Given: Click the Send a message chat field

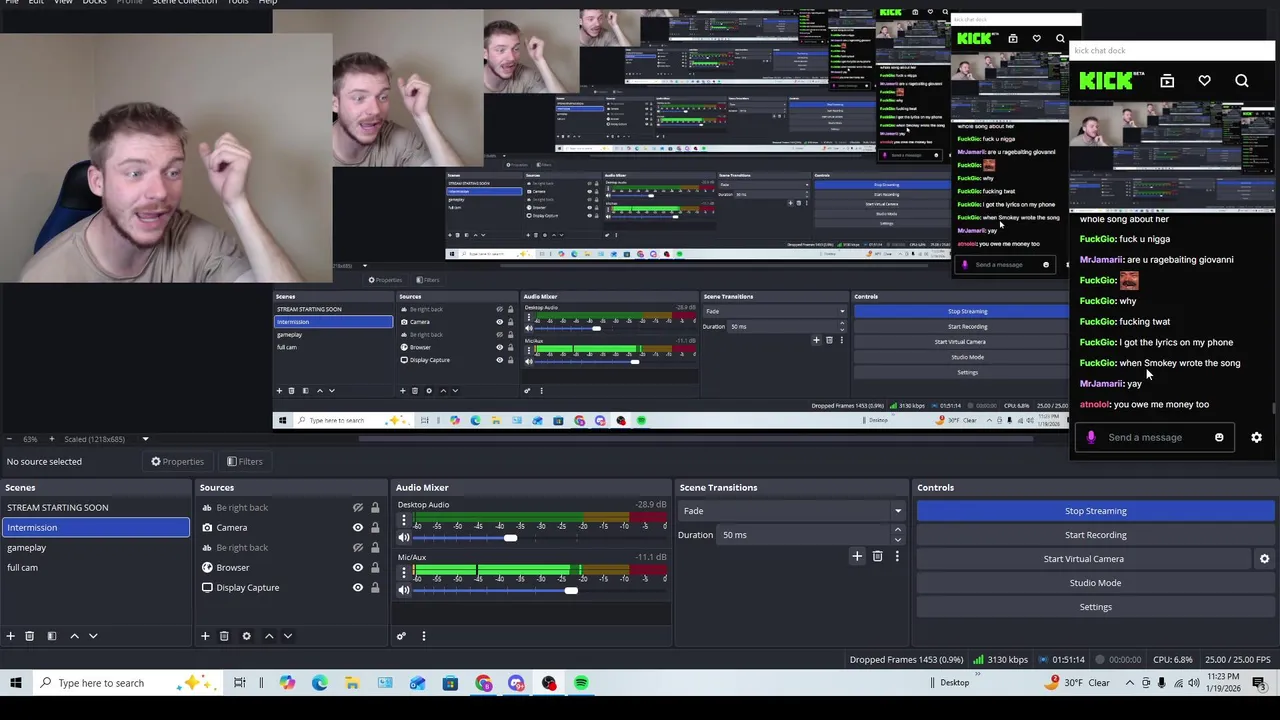Looking at the screenshot, I should (1145, 437).
